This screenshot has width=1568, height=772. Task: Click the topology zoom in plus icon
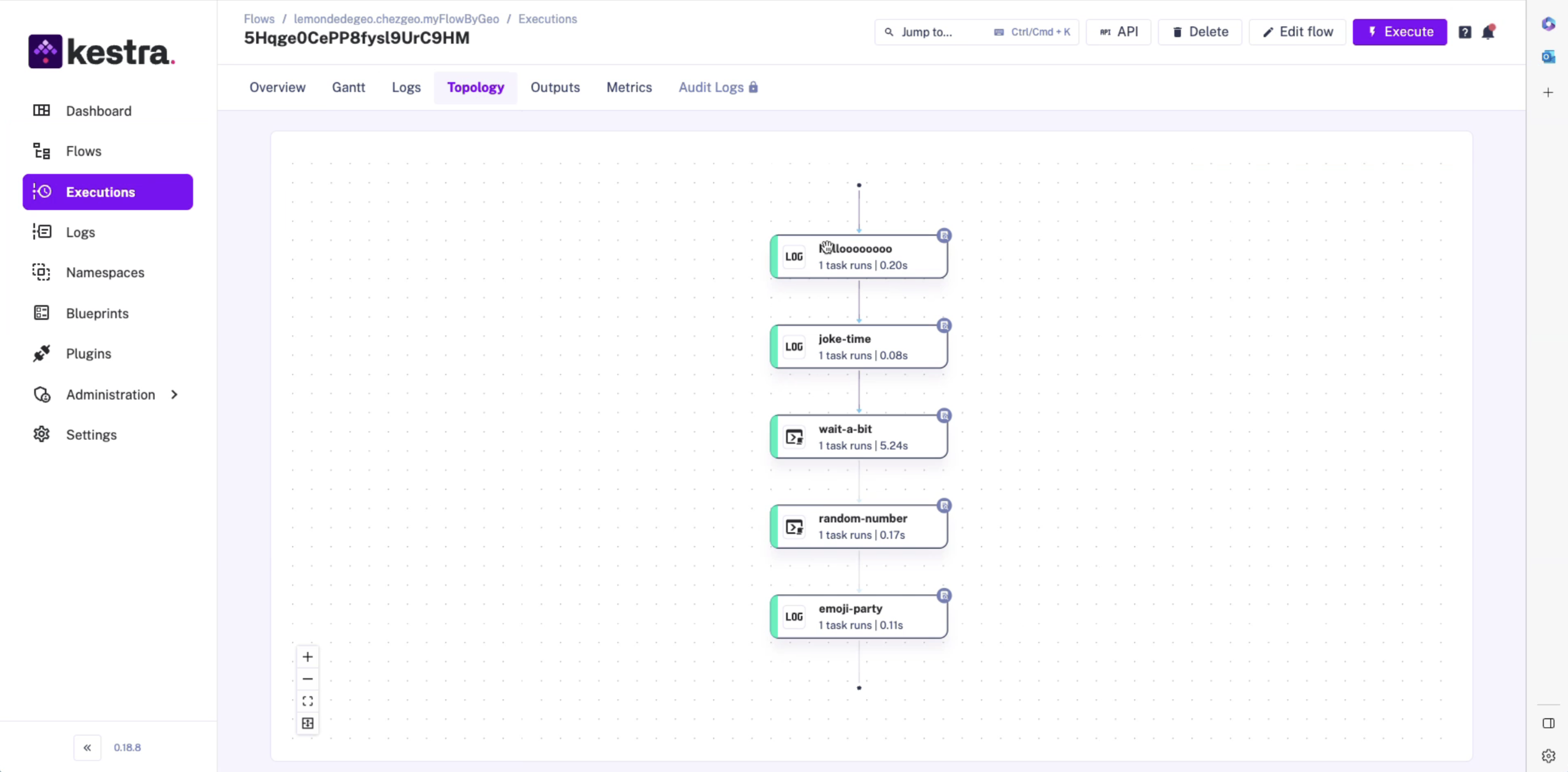coord(308,657)
